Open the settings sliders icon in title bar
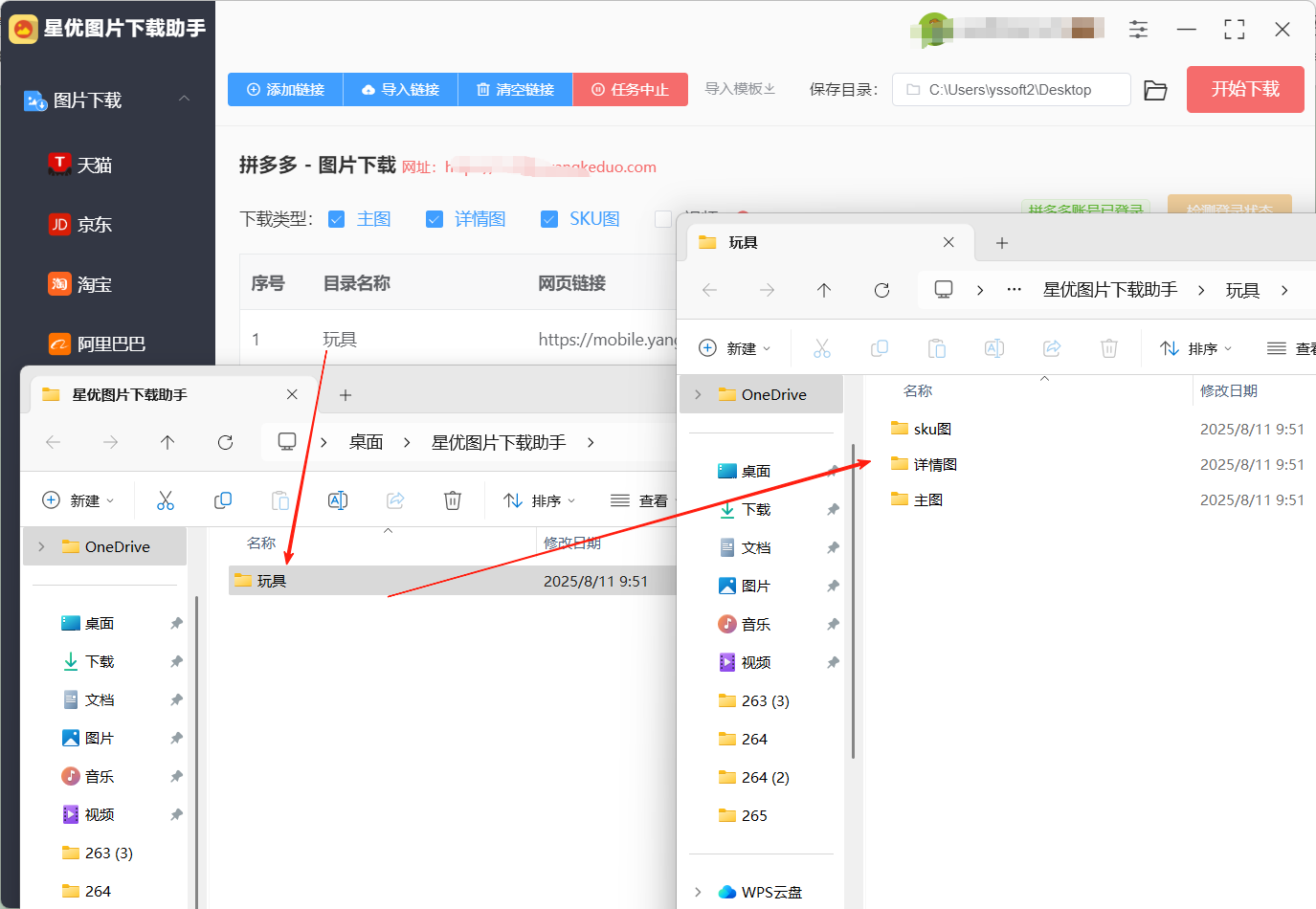This screenshot has height=909, width=1316. (1138, 30)
